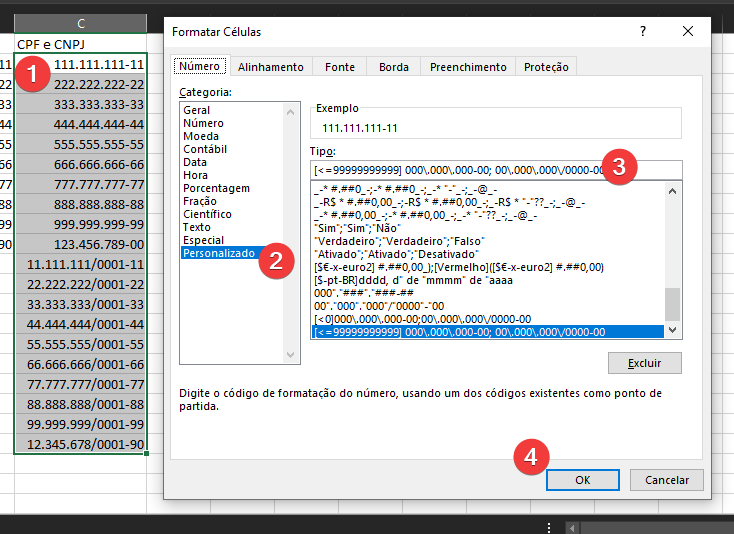Select the [$-pt-BR]dddd date format
Viewport: 734px width, 534px height.
(x=488, y=280)
